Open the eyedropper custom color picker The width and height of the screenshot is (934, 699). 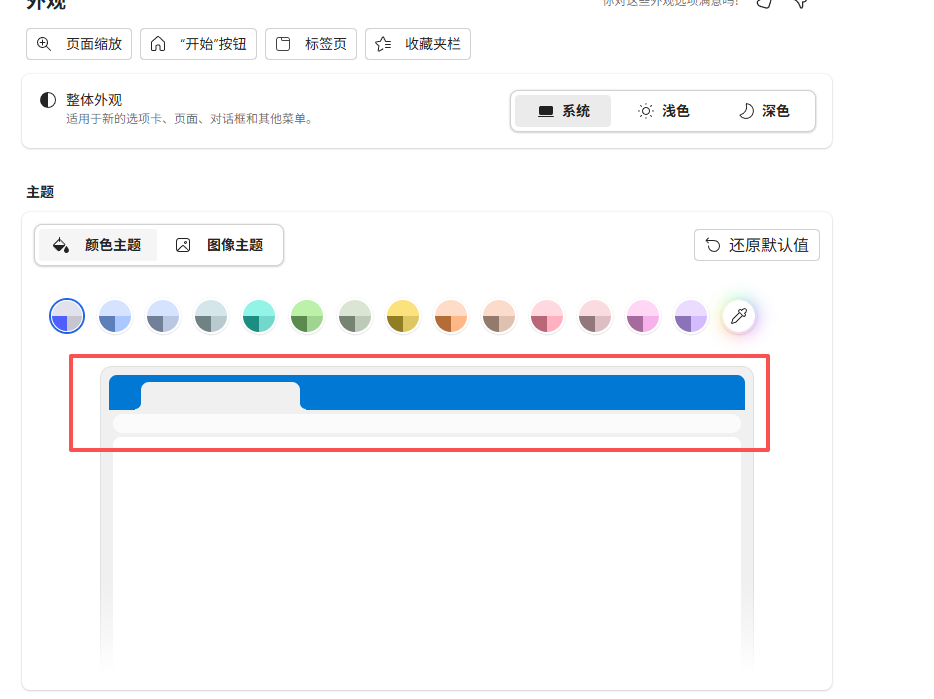coord(739,315)
